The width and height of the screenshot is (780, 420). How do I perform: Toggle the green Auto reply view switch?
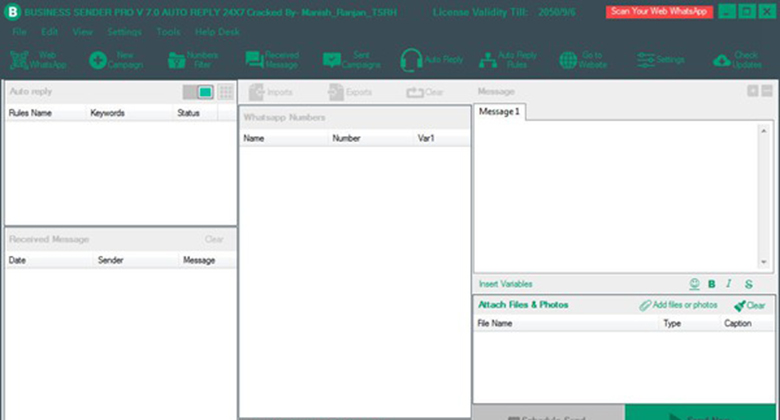(205, 92)
